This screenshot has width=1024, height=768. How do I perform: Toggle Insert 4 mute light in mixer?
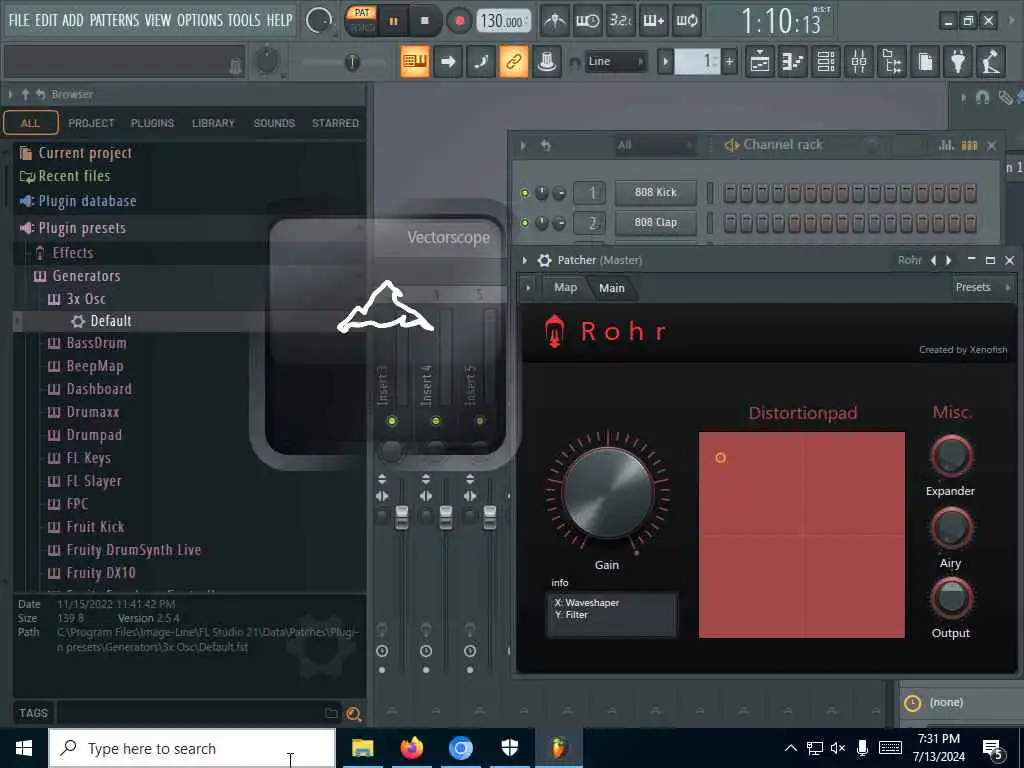click(436, 421)
